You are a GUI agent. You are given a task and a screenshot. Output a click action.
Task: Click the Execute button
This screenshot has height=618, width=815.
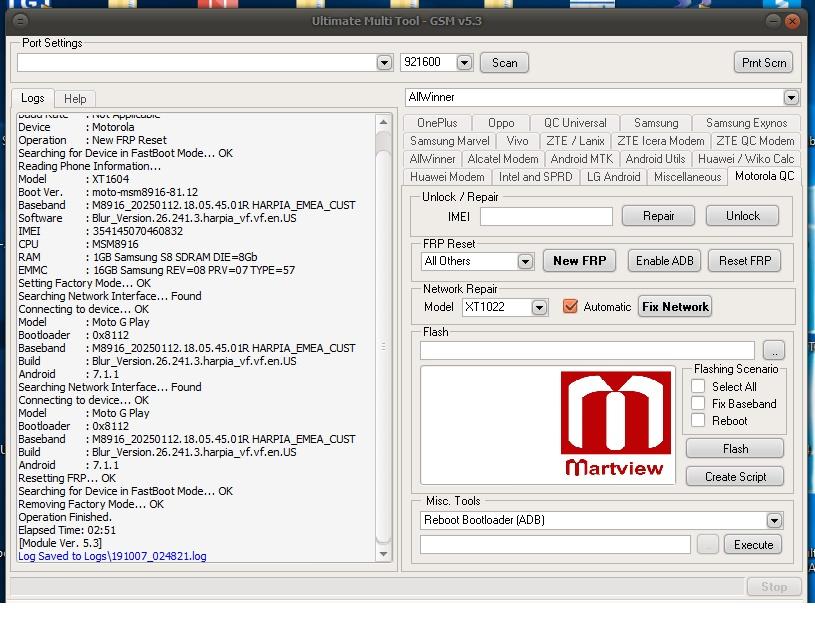click(x=753, y=544)
